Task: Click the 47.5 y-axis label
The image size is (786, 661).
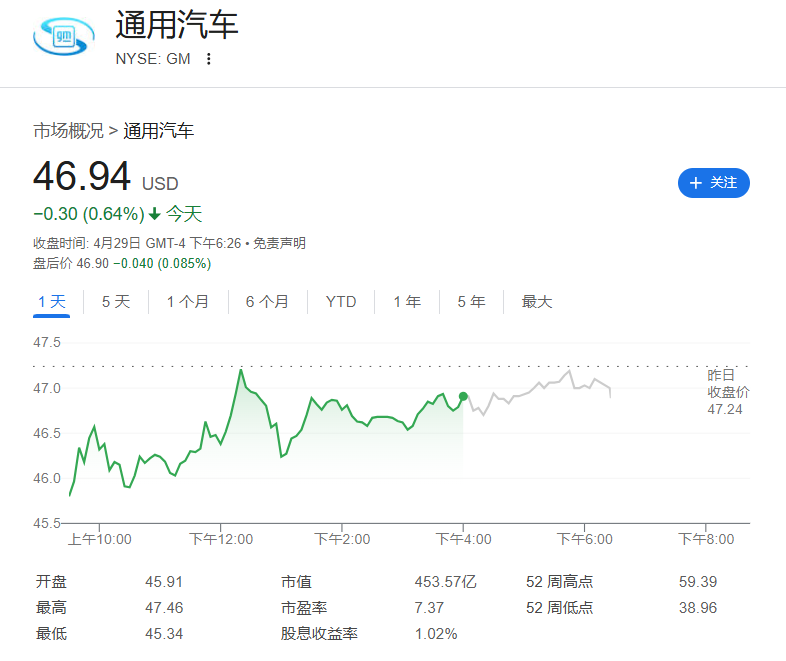Action: (47, 342)
